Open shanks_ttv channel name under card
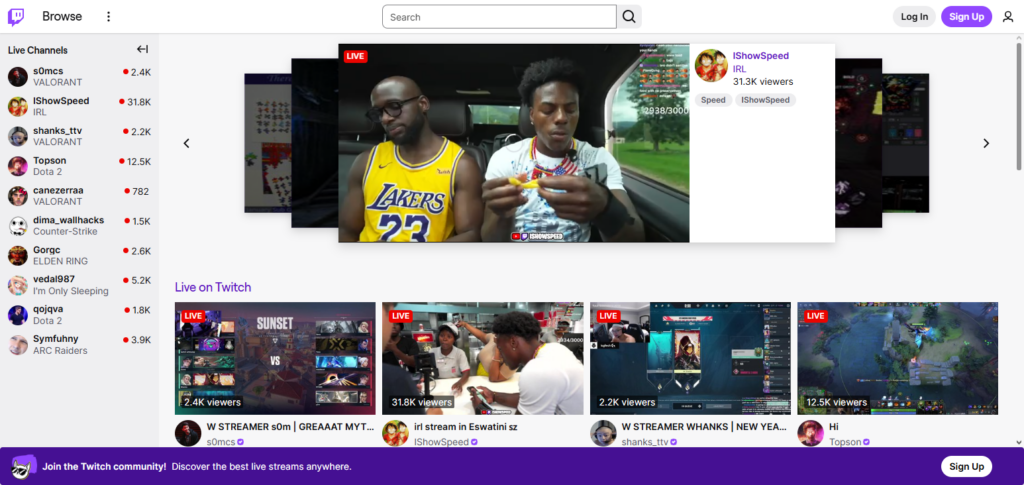1024x485 pixels. pos(645,442)
